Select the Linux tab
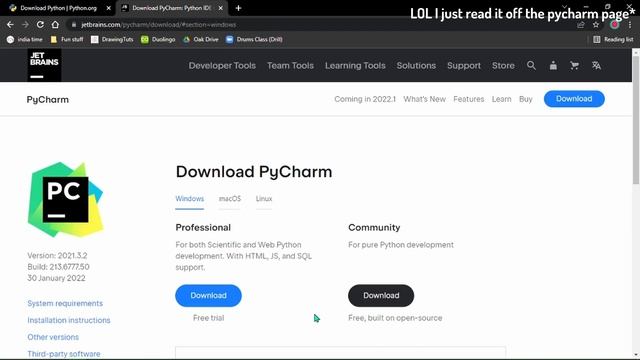 (264, 199)
